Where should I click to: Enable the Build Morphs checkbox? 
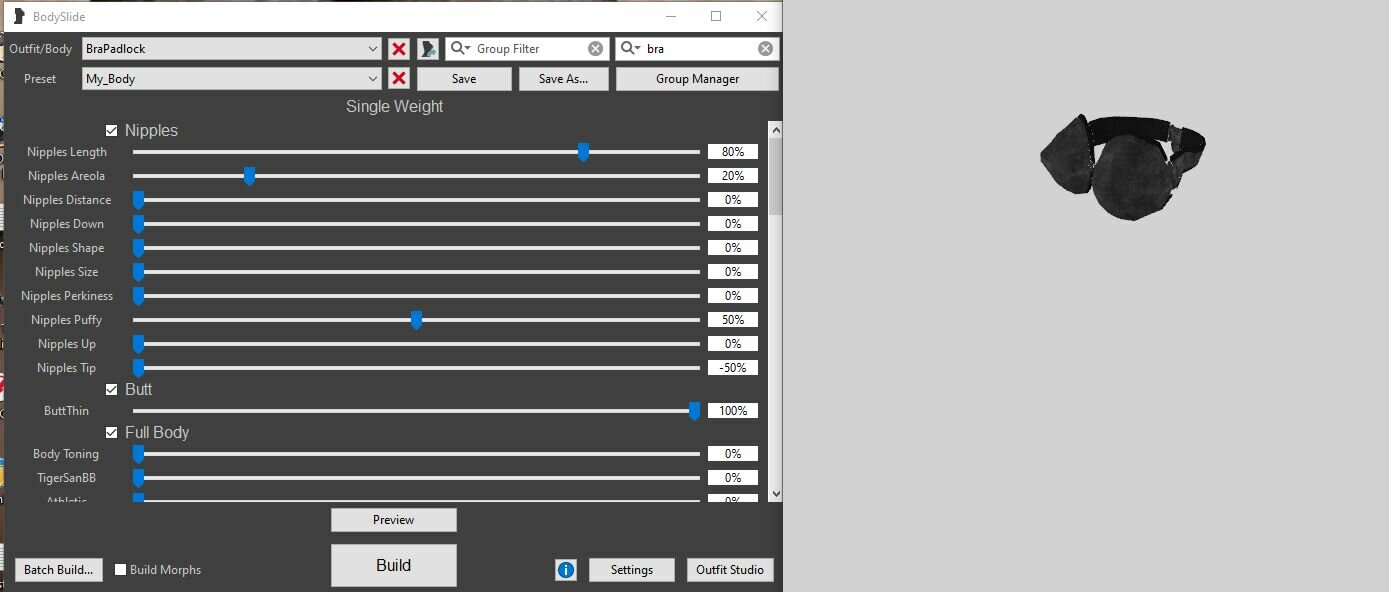[x=121, y=570]
